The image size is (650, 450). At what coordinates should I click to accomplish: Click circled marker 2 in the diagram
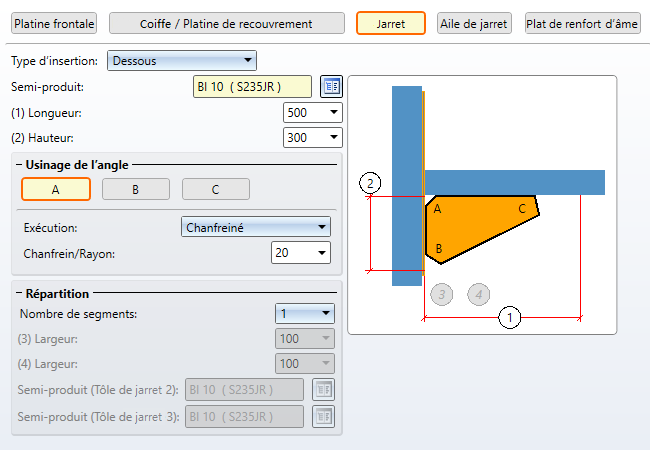coord(370,183)
